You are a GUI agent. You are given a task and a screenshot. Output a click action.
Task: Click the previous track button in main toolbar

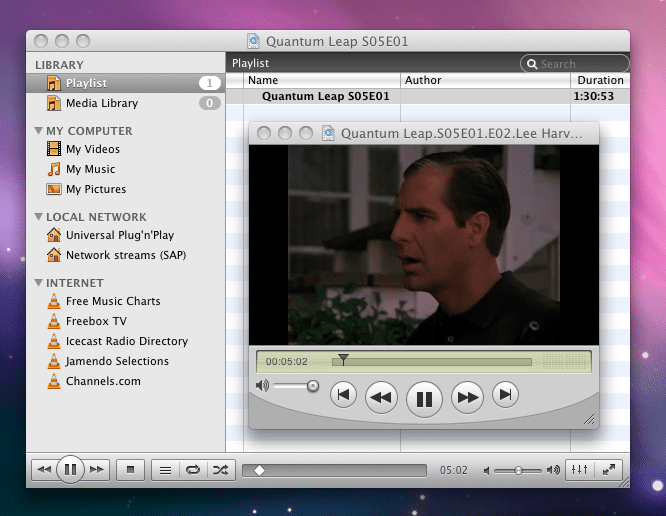[x=44, y=469]
